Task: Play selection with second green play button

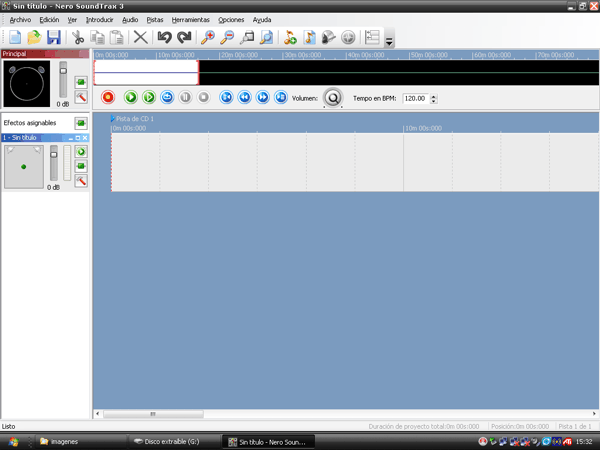Action: [149, 98]
